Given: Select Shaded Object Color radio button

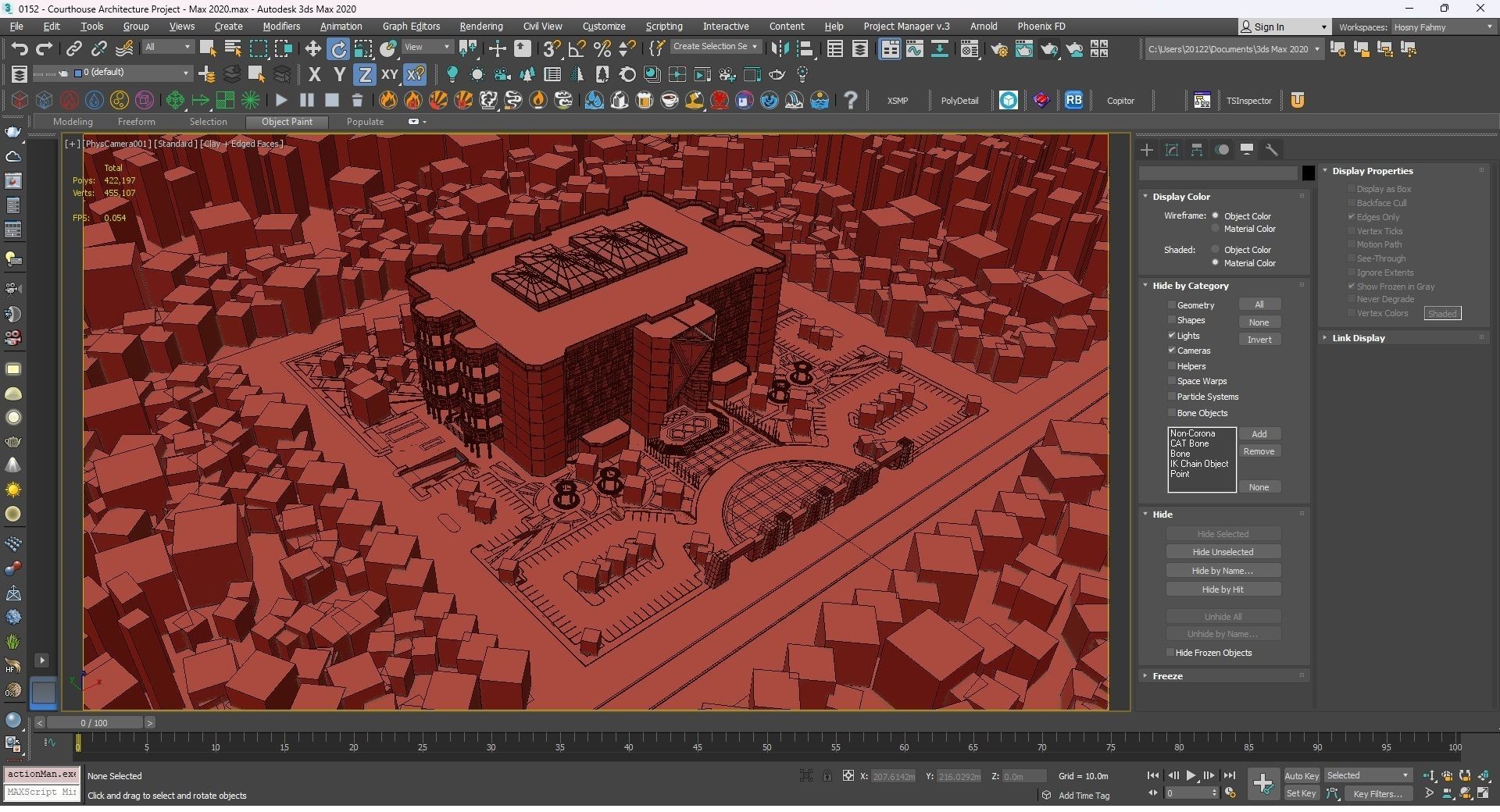Looking at the screenshot, I should (x=1216, y=249).
